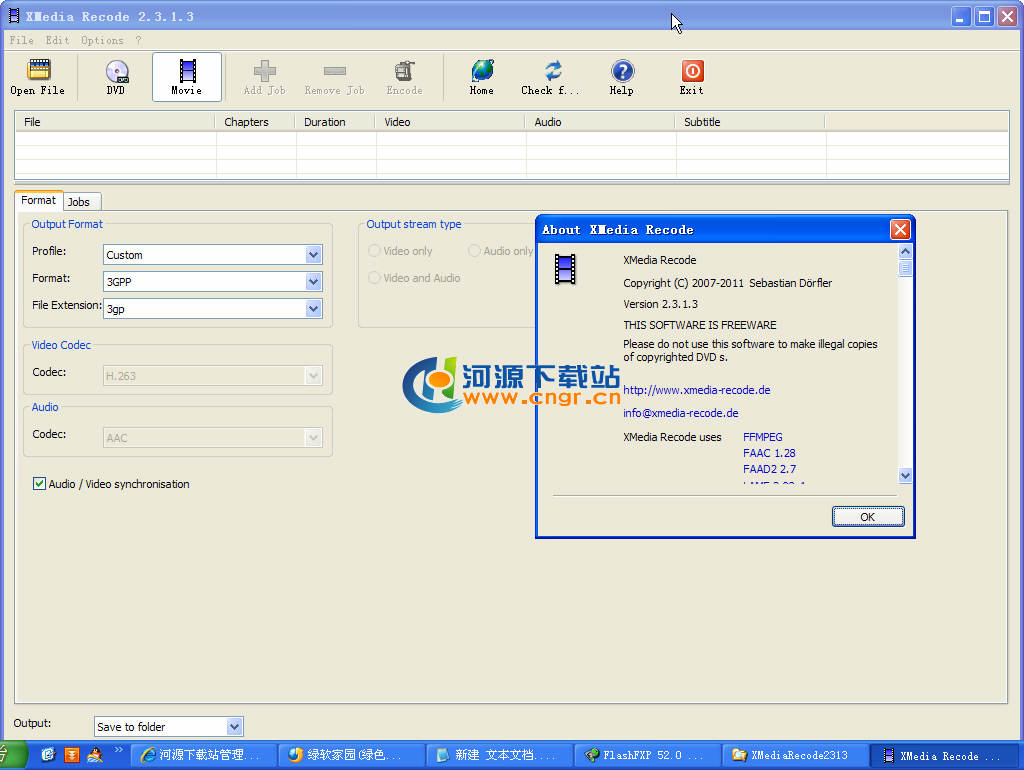Image resolution: width=1024 pixels, height=770 pixels.
Task: Click the QQ penguin icon in taskbar
Action: (95, 755)
